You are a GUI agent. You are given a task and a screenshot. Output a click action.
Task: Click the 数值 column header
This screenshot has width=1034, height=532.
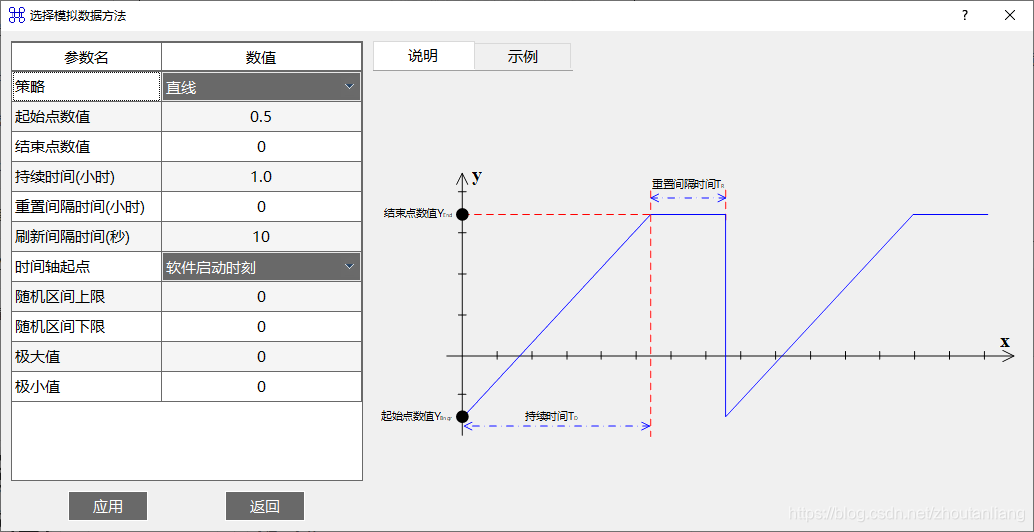[261, 57]
